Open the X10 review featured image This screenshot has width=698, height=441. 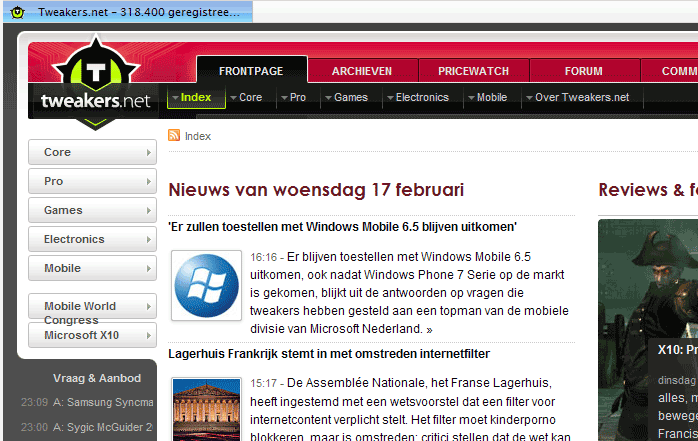pos(648,330)
